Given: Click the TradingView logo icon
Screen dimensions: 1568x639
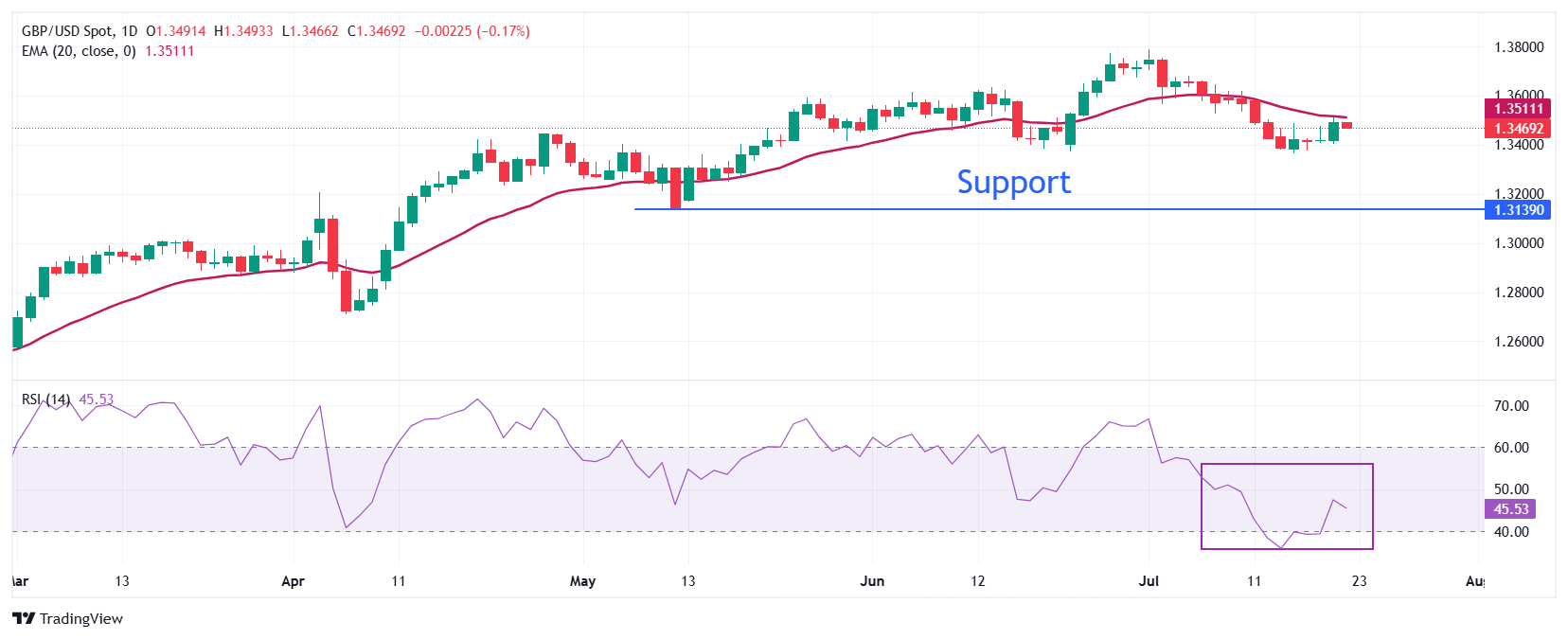Looking at the screenshot, I should [24, 618].
